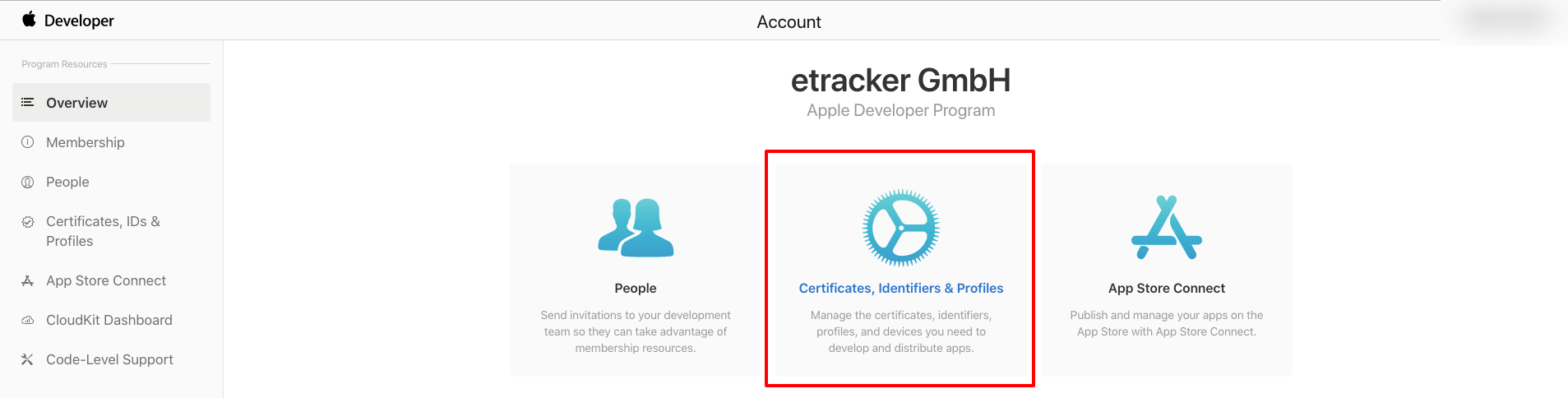
Task: Click the Overview list icon in sidebar
Action: tap(27, 102)
